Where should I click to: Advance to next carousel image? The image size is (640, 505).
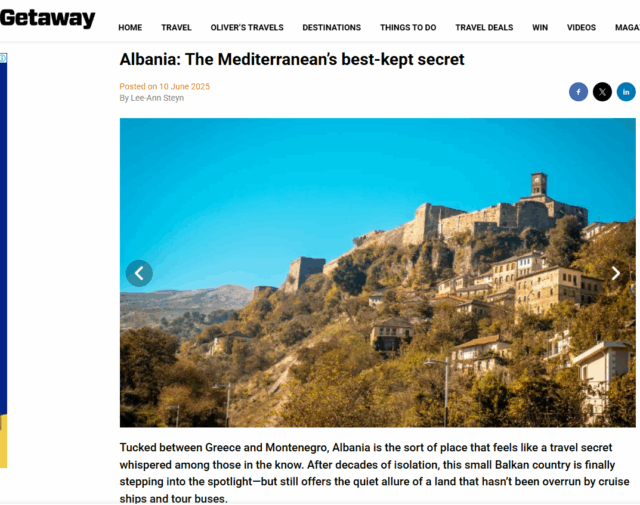(x=616, y=273)
